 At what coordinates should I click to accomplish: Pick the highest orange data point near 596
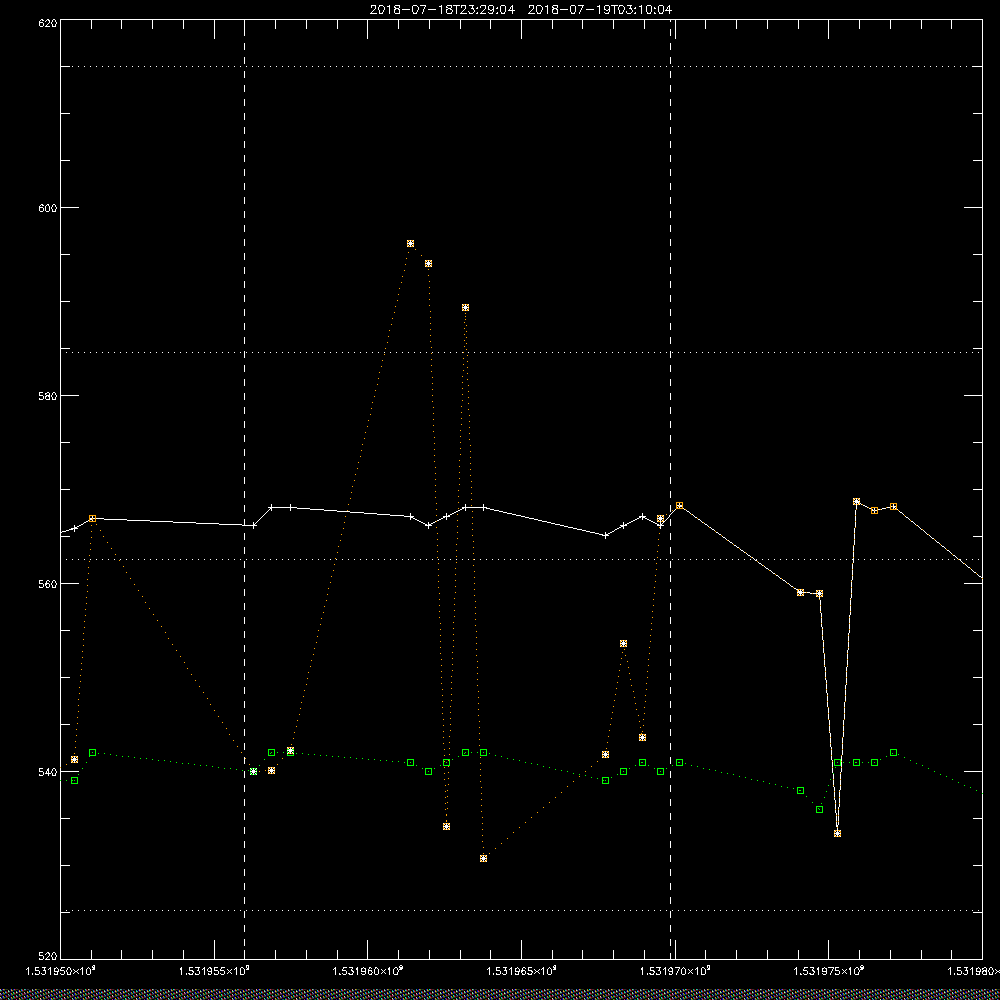(x=410, y=244)
